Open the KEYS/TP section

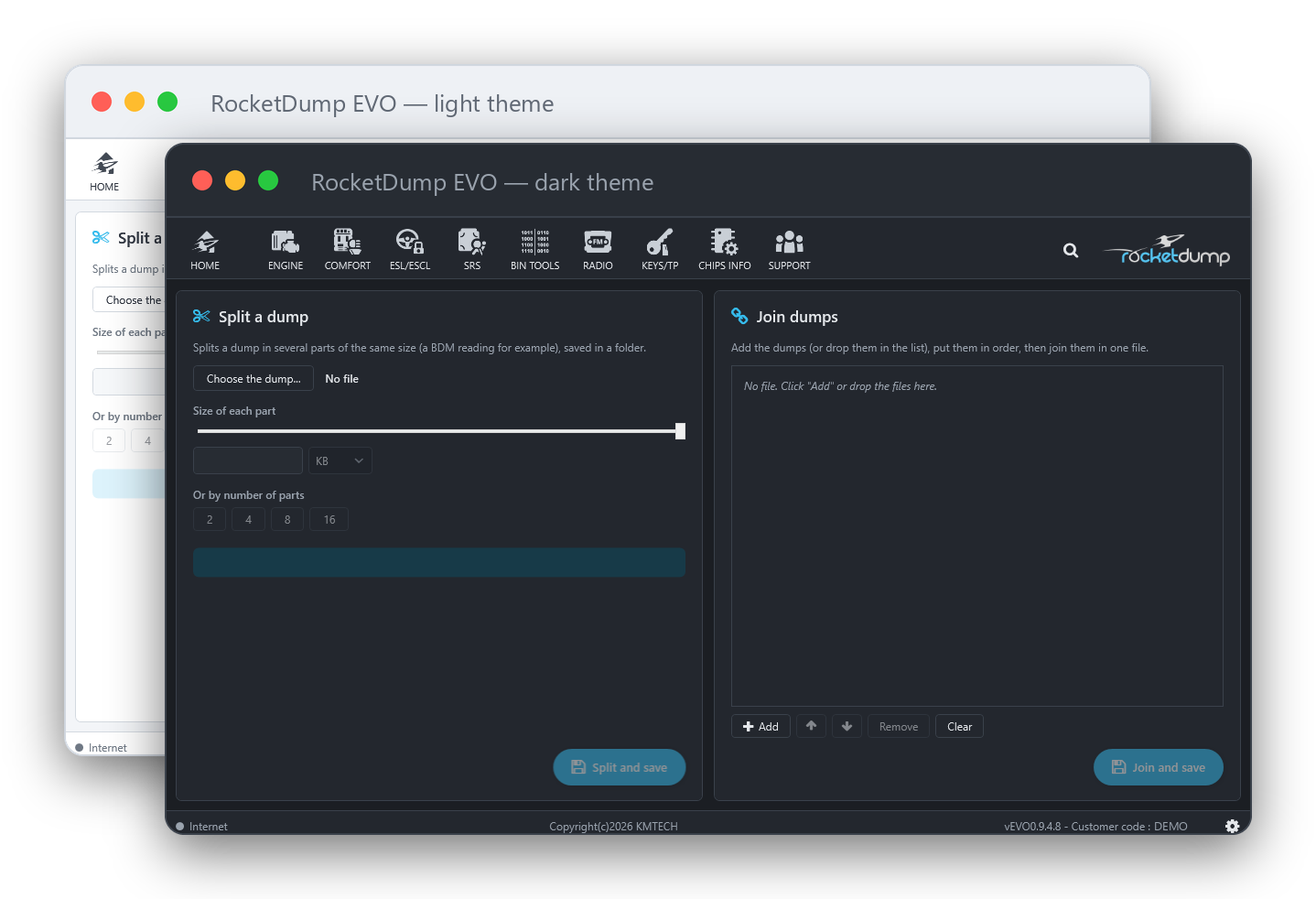pyautogui.click(x=660, y=249)
